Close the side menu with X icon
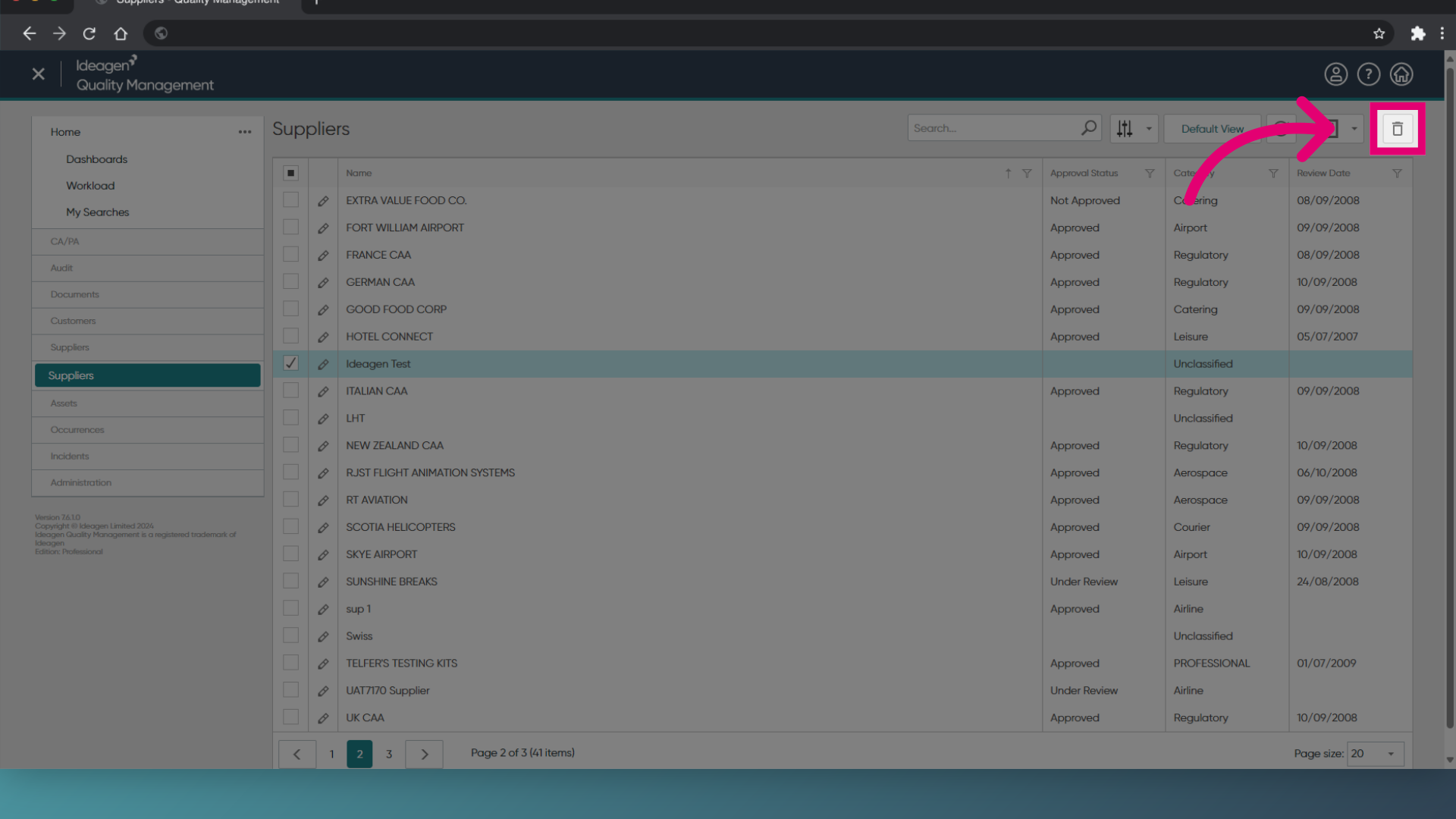 tap(39, 74)
